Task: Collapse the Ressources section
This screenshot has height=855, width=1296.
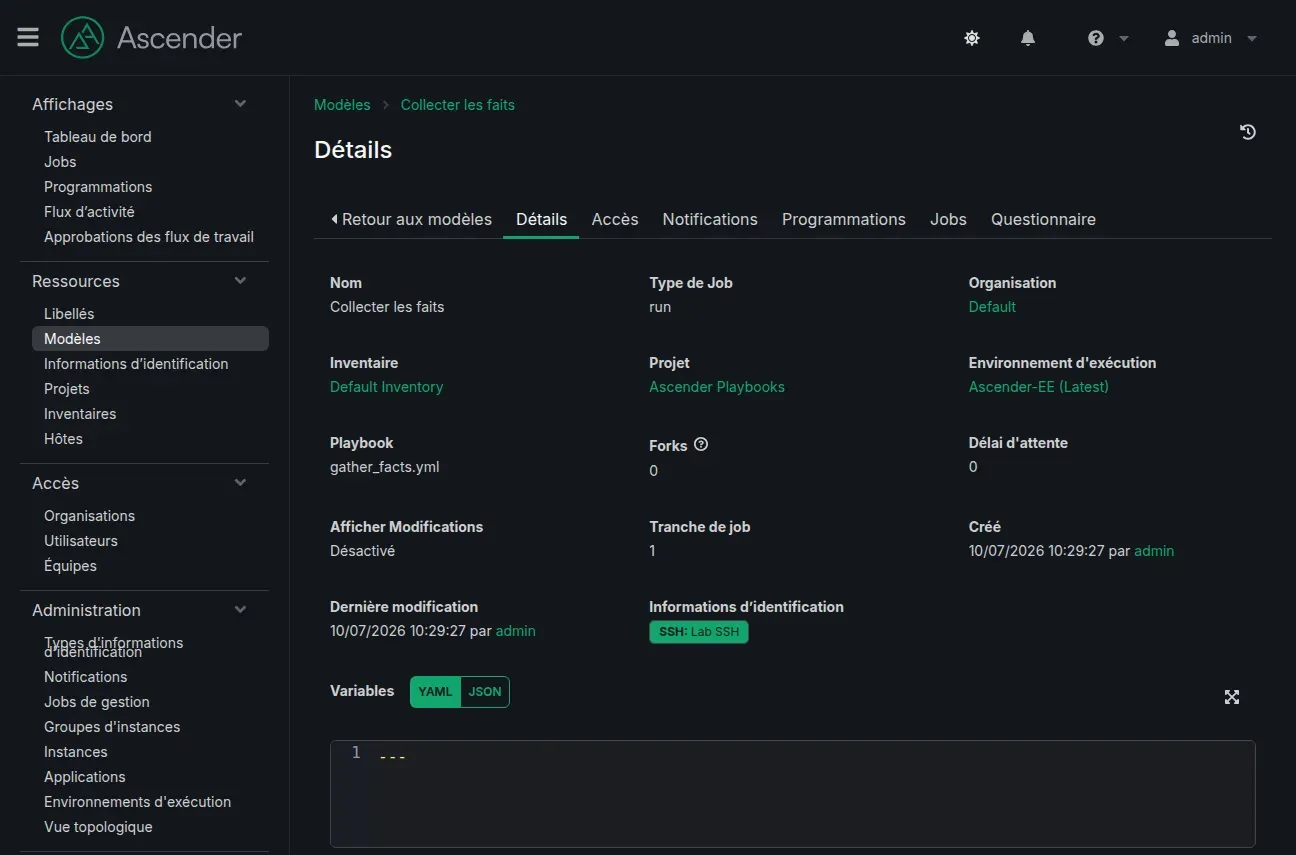Action: coord(240,281)
